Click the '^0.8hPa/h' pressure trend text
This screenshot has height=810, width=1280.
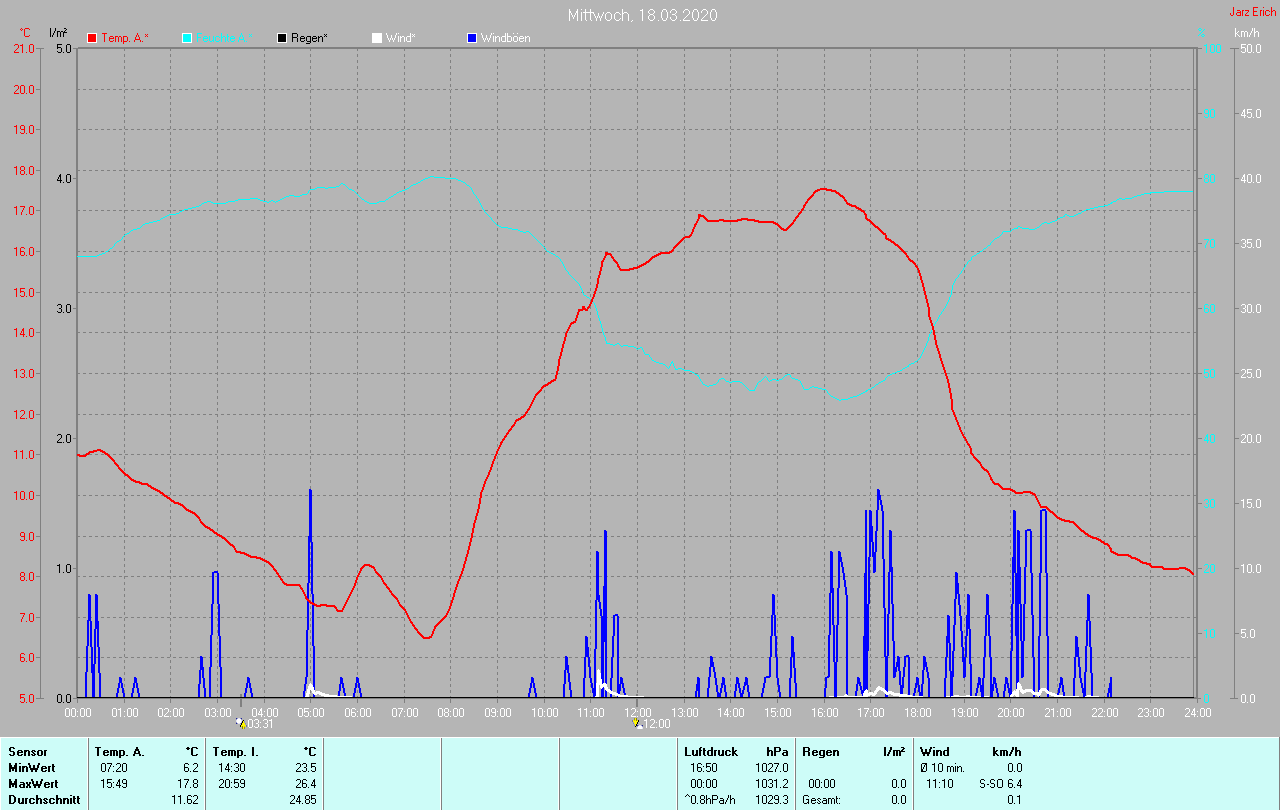coord(710,800)
